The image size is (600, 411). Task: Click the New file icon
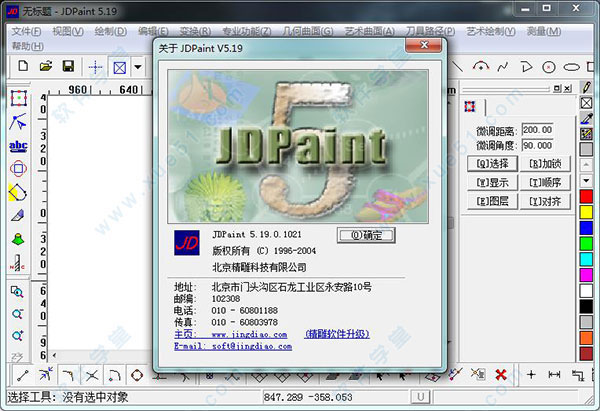pyautogui.click(x=23, y=66)
